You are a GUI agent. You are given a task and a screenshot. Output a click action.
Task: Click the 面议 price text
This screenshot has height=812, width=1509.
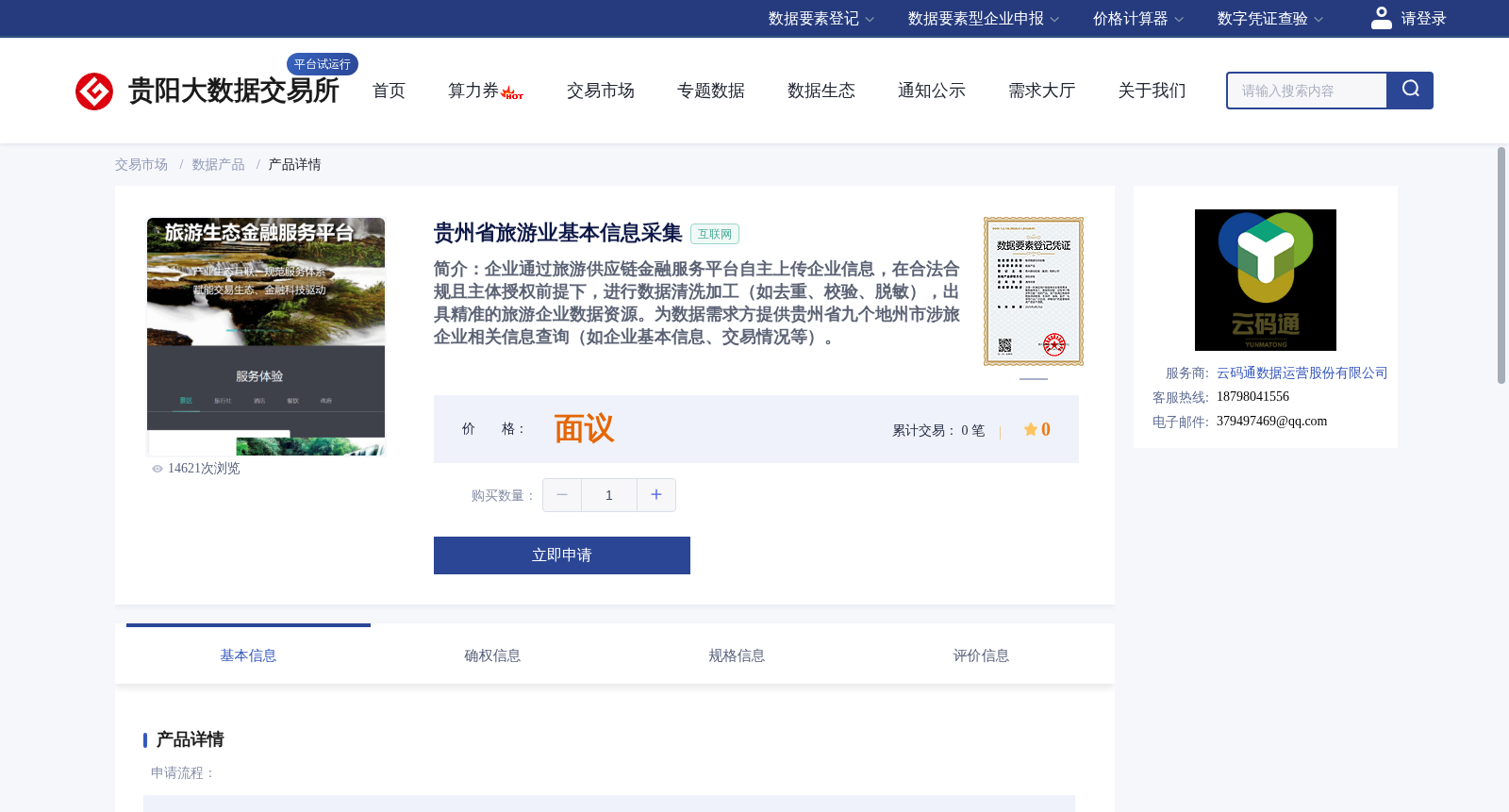(584, 429)
